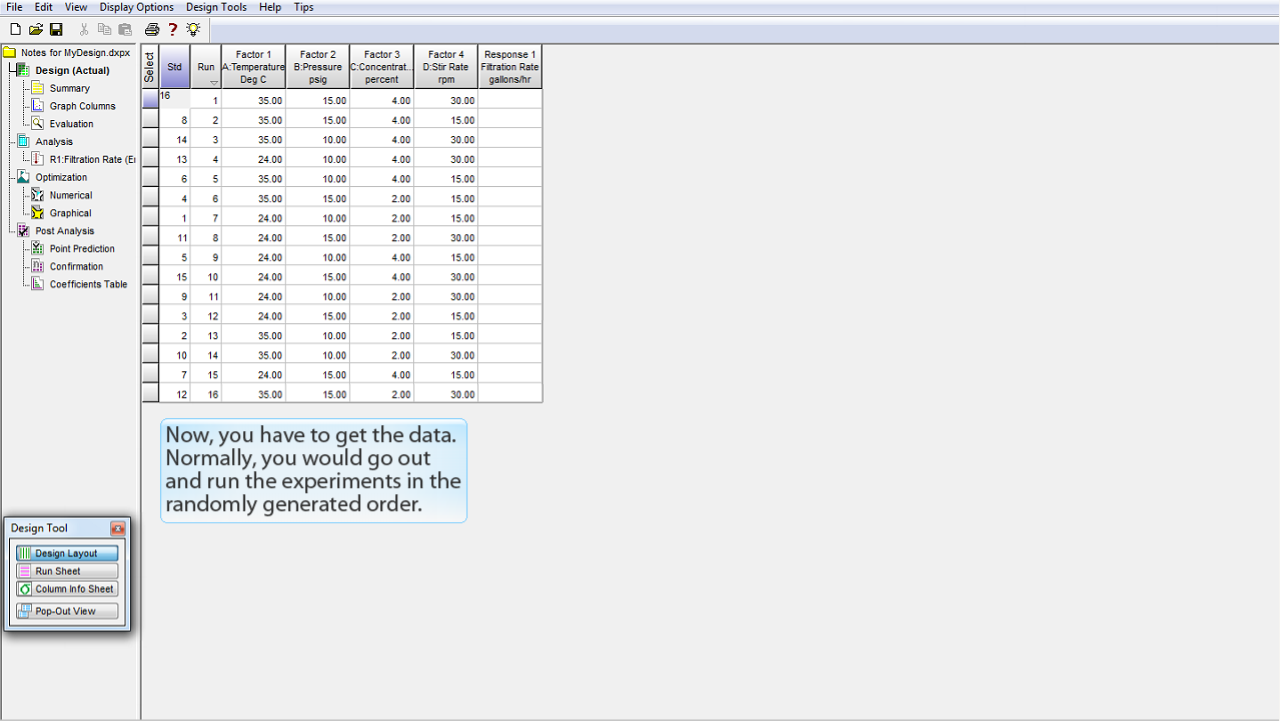Click the Select column header

tap(150, 67)
